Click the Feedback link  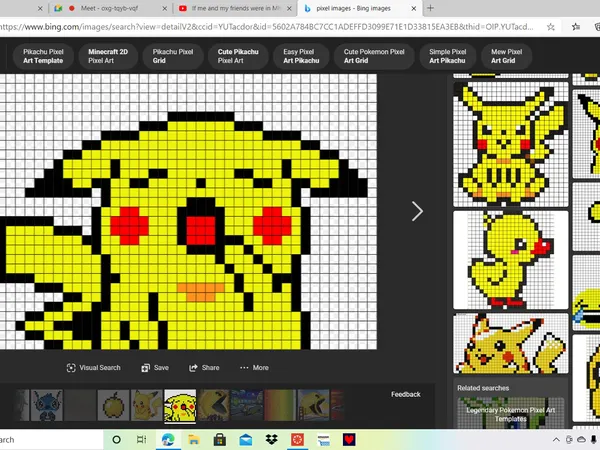(406, 394)
